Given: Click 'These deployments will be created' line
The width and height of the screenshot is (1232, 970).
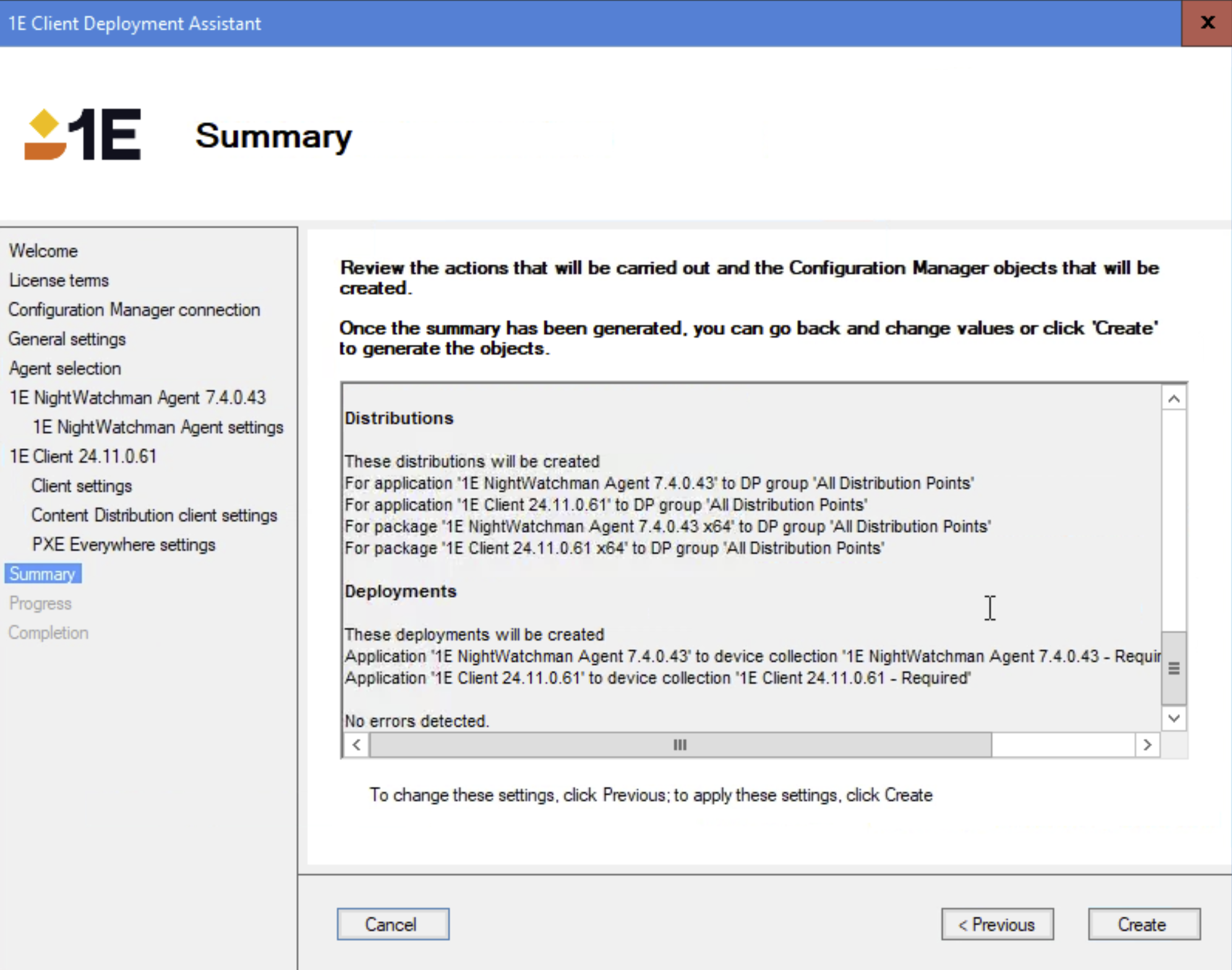Looking at the screenshot, I should [x=474, y=634].
